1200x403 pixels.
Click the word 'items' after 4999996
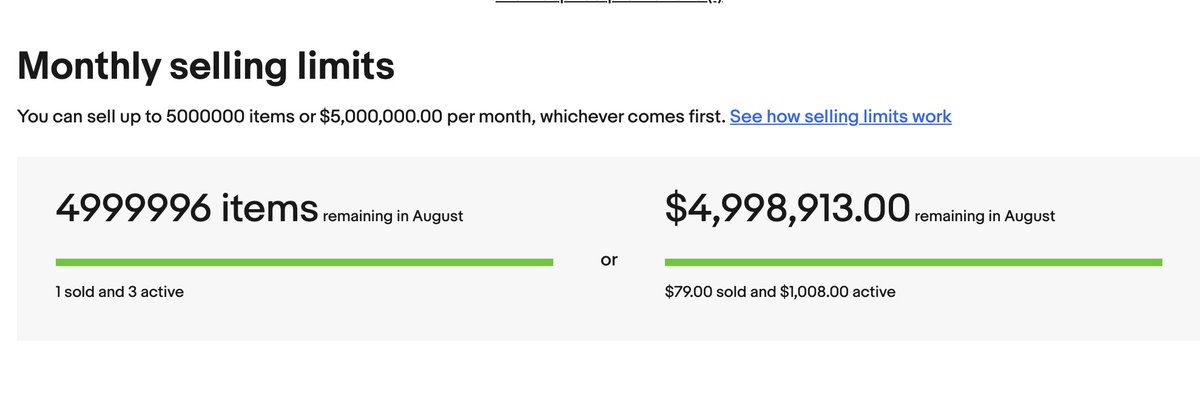pos(269,208)
